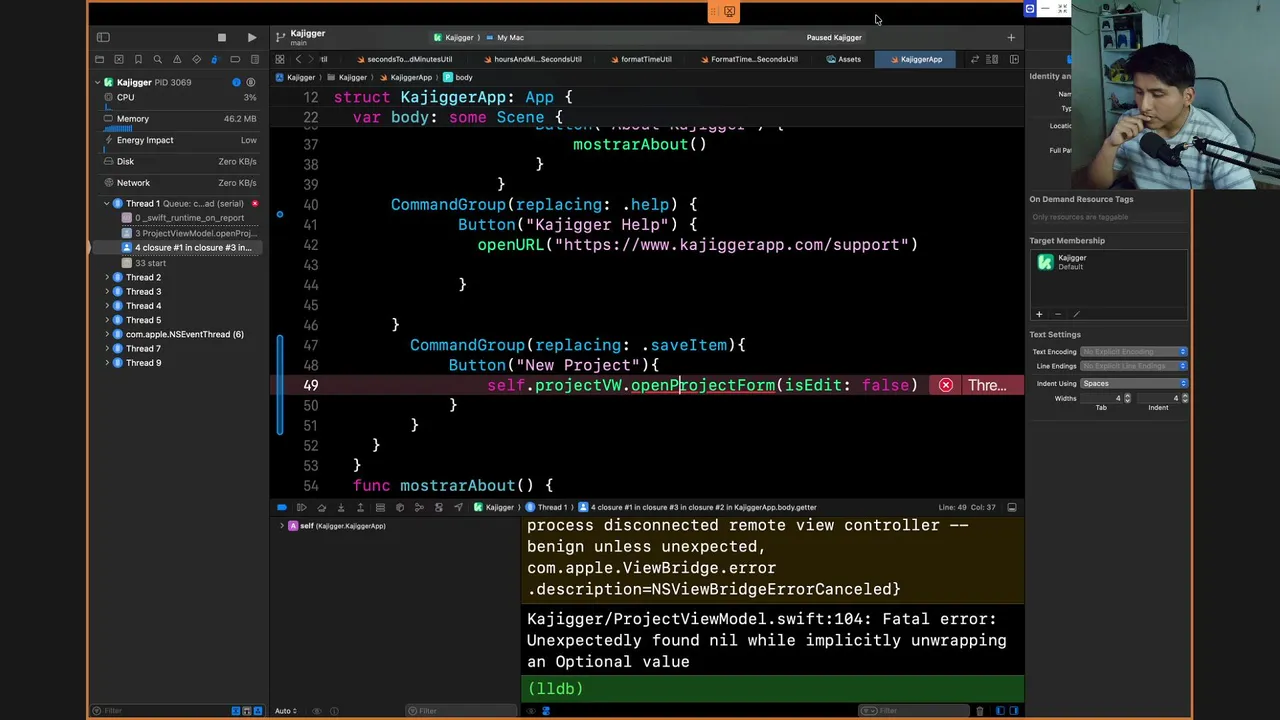This screenshot has width=1280, height=720.
Task: Click the fatal error indicator on line 49
Action: pos(945,385)
